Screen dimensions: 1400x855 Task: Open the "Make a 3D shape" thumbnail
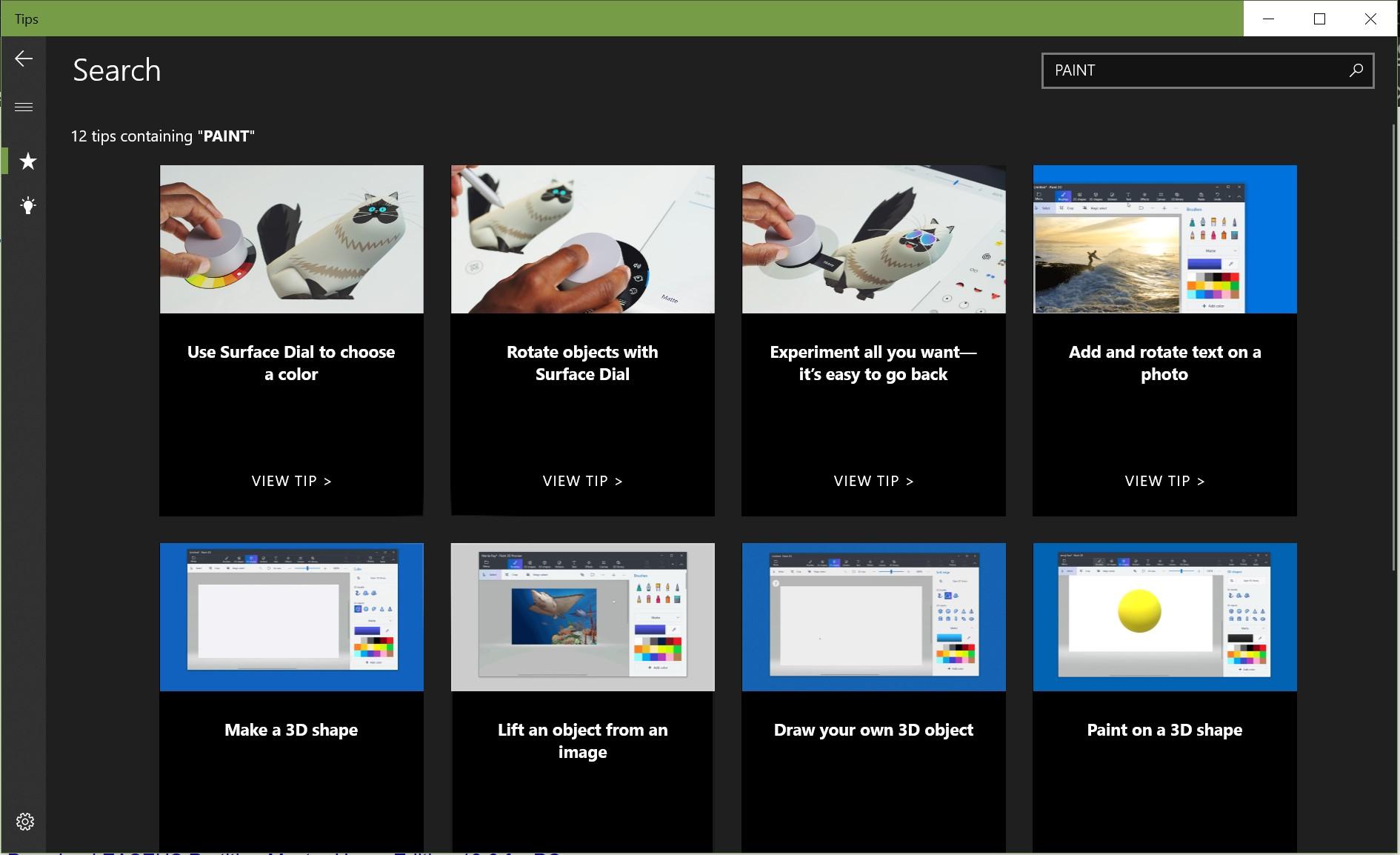290,616
